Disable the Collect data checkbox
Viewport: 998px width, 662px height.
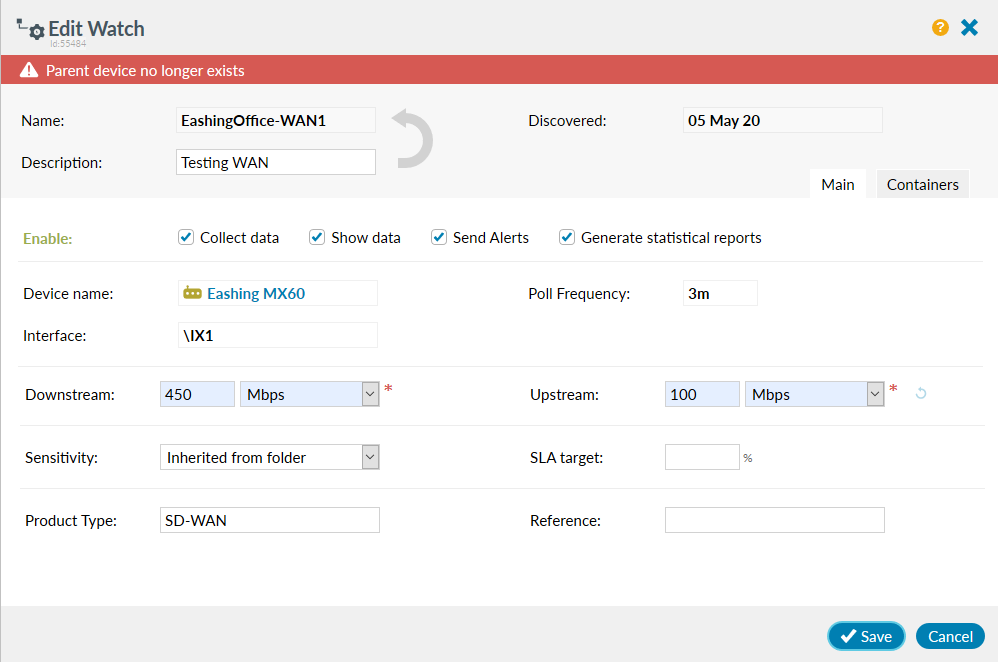[x=185, y=237]
